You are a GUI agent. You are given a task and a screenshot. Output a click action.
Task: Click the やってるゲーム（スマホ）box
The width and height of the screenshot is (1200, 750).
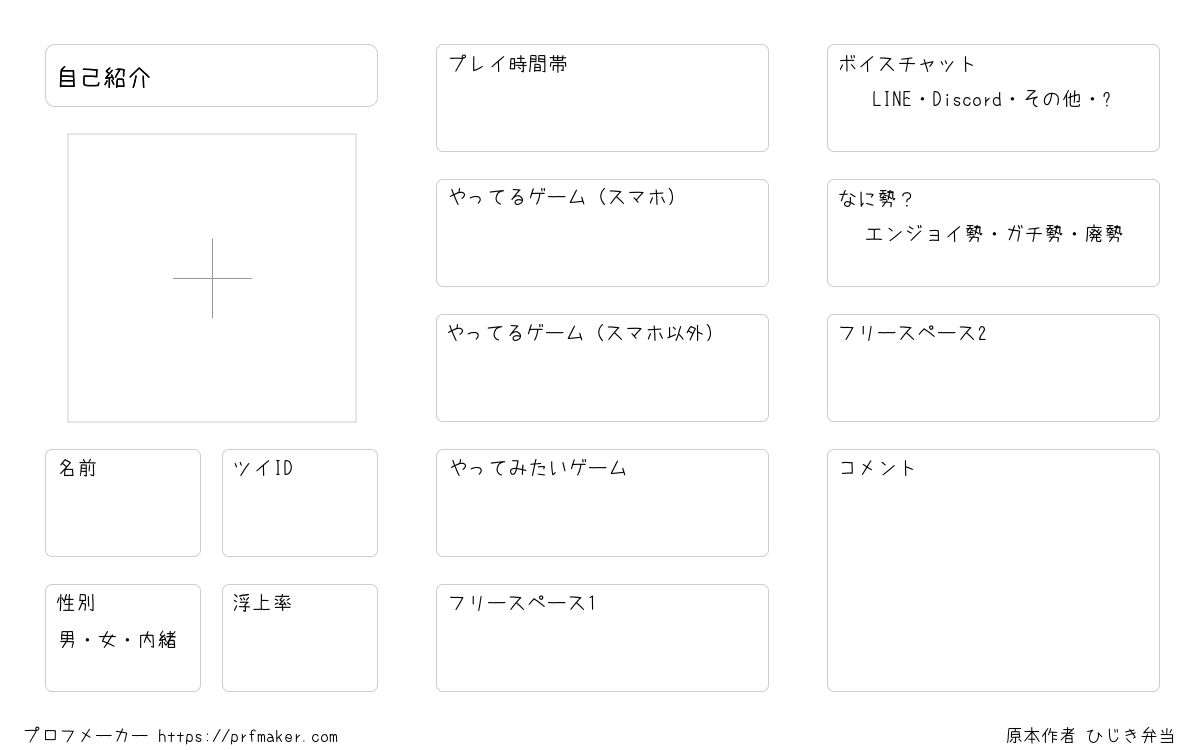[x=602, y=233]
